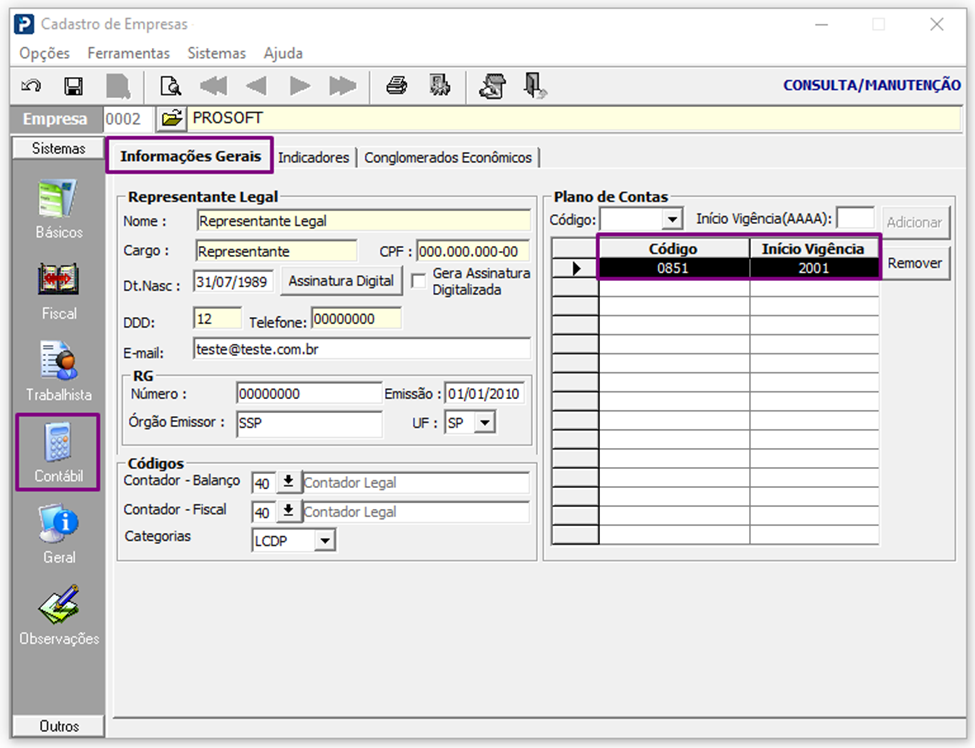Click the printer icon in the toolbar
This screenshot has width=975, height=748.
pyautogui.click(x=397, y=86)
